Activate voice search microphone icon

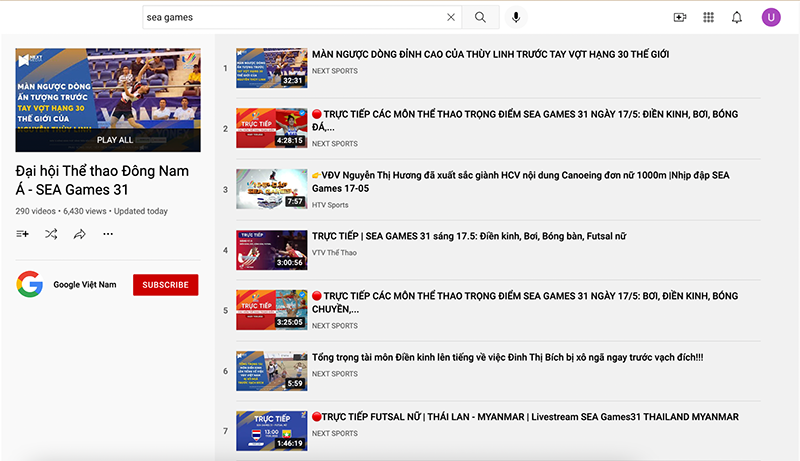click(x=516, y=17)
